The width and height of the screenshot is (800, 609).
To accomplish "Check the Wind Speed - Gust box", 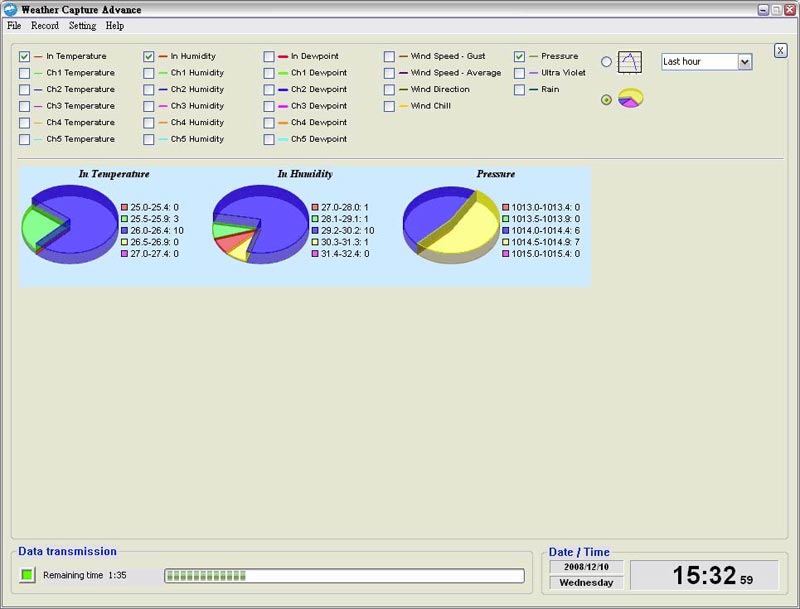I will coord(389,56).
